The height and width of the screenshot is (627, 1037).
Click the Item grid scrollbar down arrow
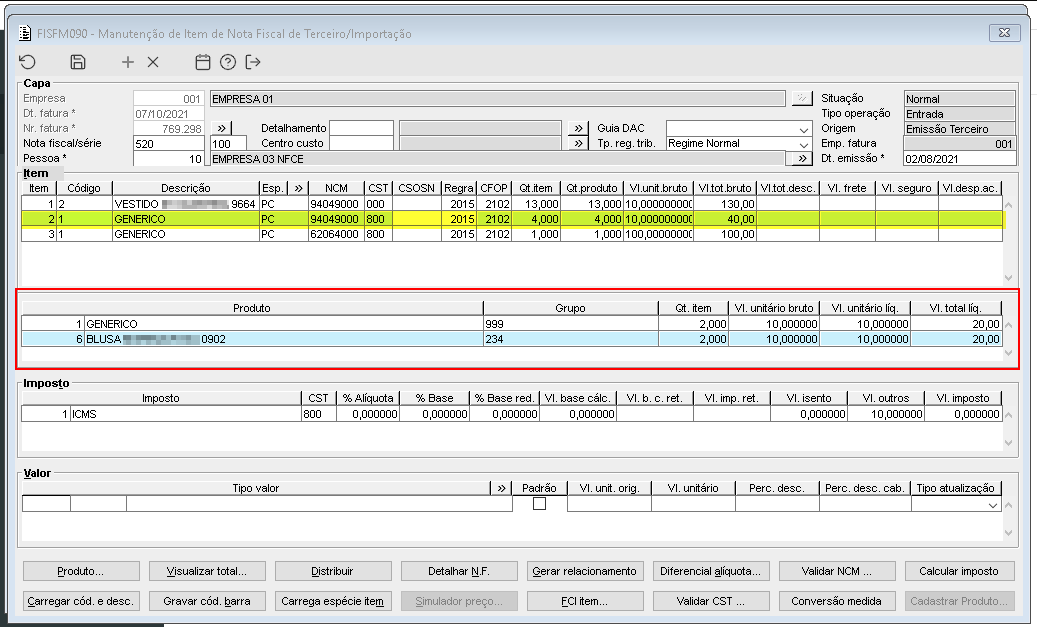point(1008,278)
